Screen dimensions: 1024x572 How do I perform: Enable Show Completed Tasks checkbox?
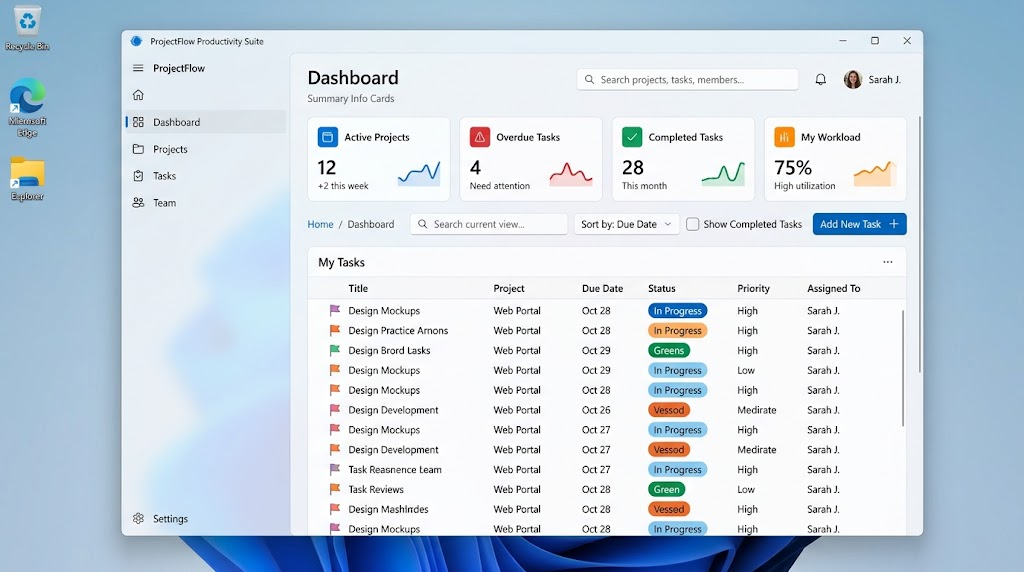[x=692, y=224]
